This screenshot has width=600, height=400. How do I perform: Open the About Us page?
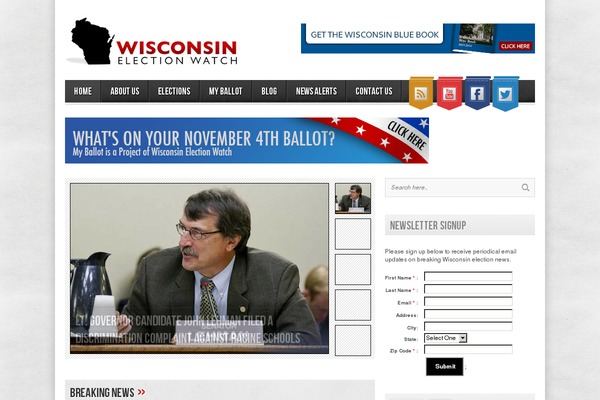click(x=125, y=91)
